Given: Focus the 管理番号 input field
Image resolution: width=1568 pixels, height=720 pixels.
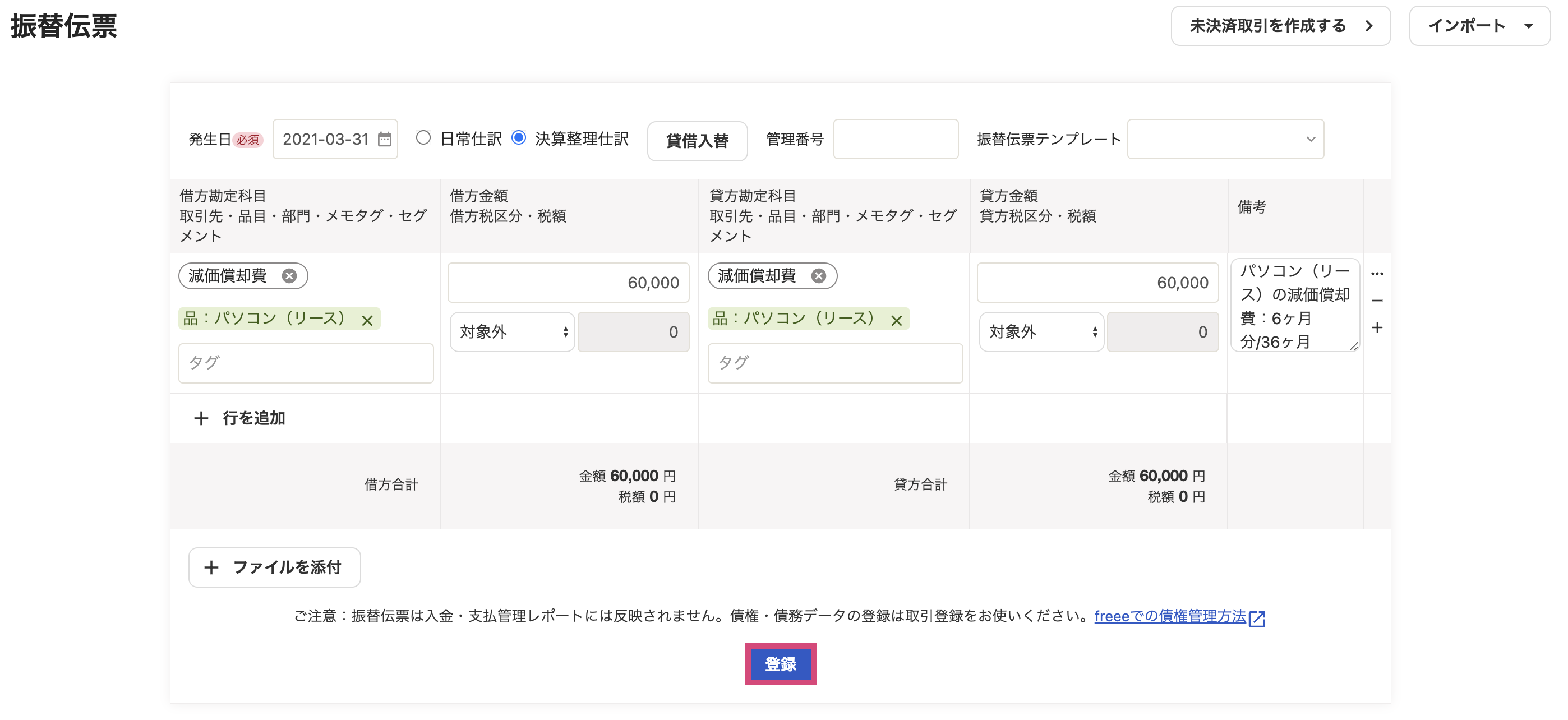Looking at the screenshot, I should [896, 140].
